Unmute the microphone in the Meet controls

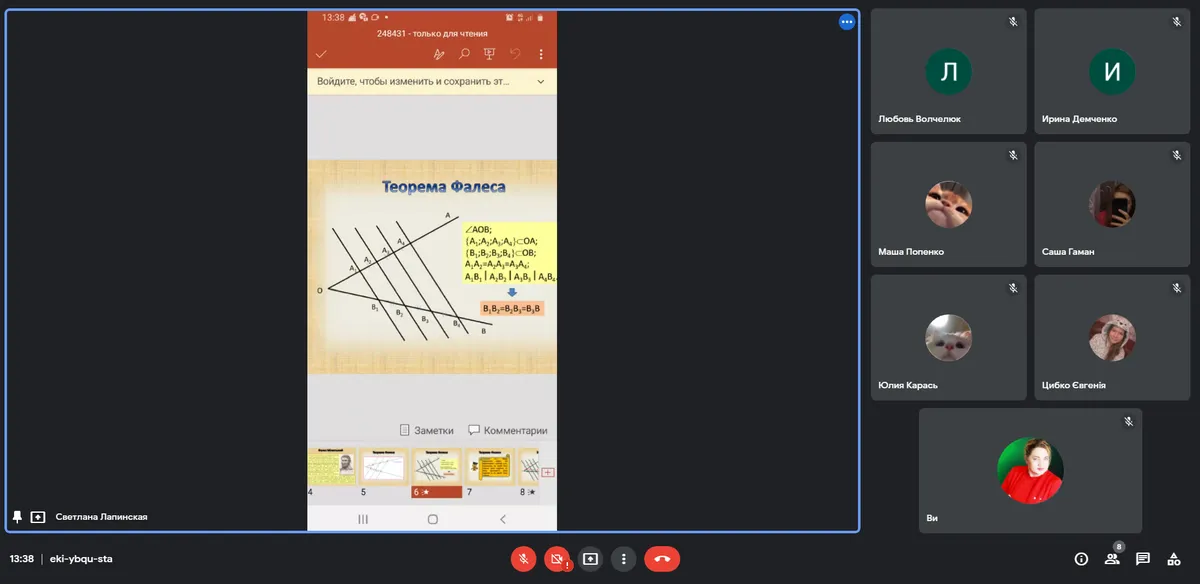click(523, 559)
